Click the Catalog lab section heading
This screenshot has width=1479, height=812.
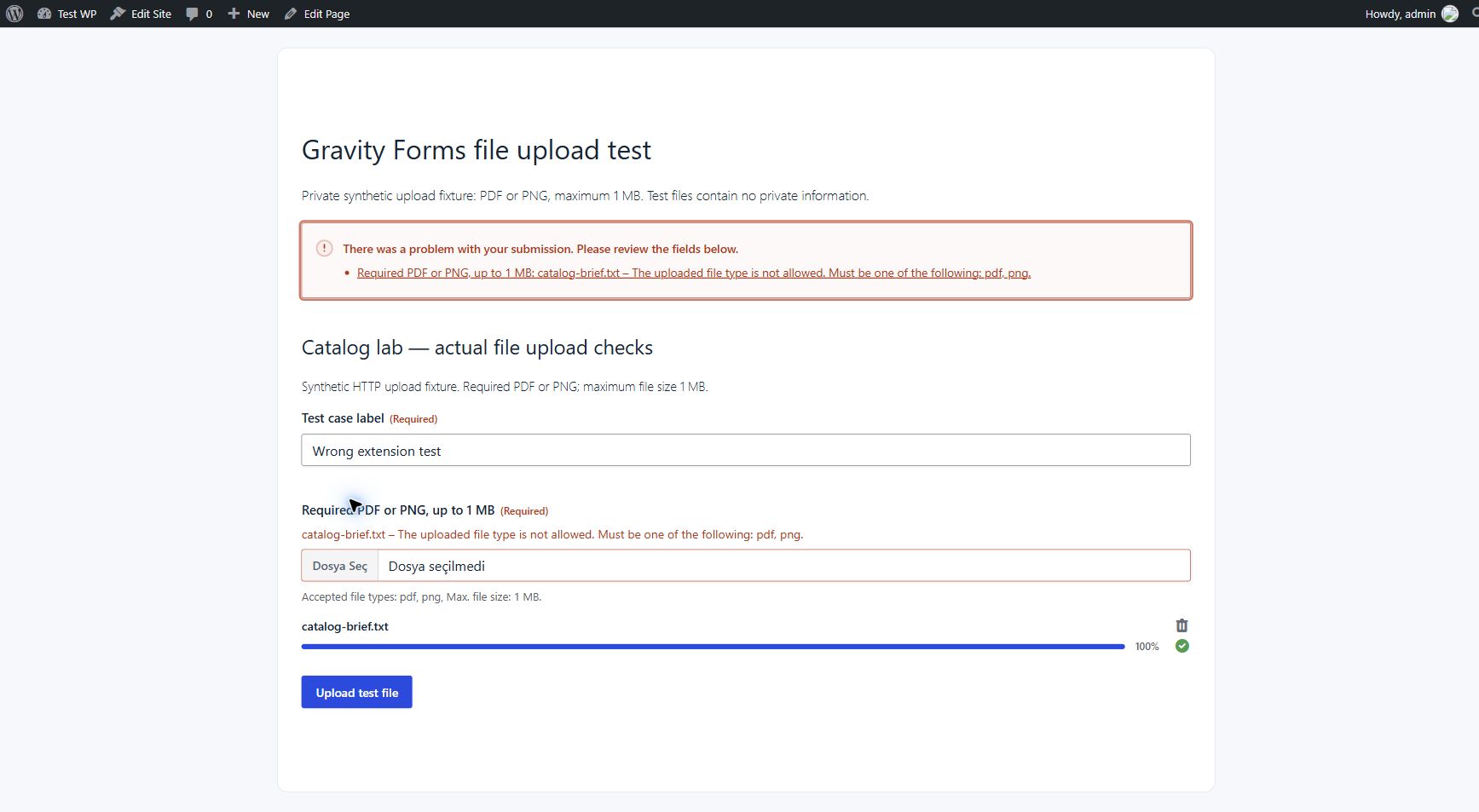tap(477, 348)
